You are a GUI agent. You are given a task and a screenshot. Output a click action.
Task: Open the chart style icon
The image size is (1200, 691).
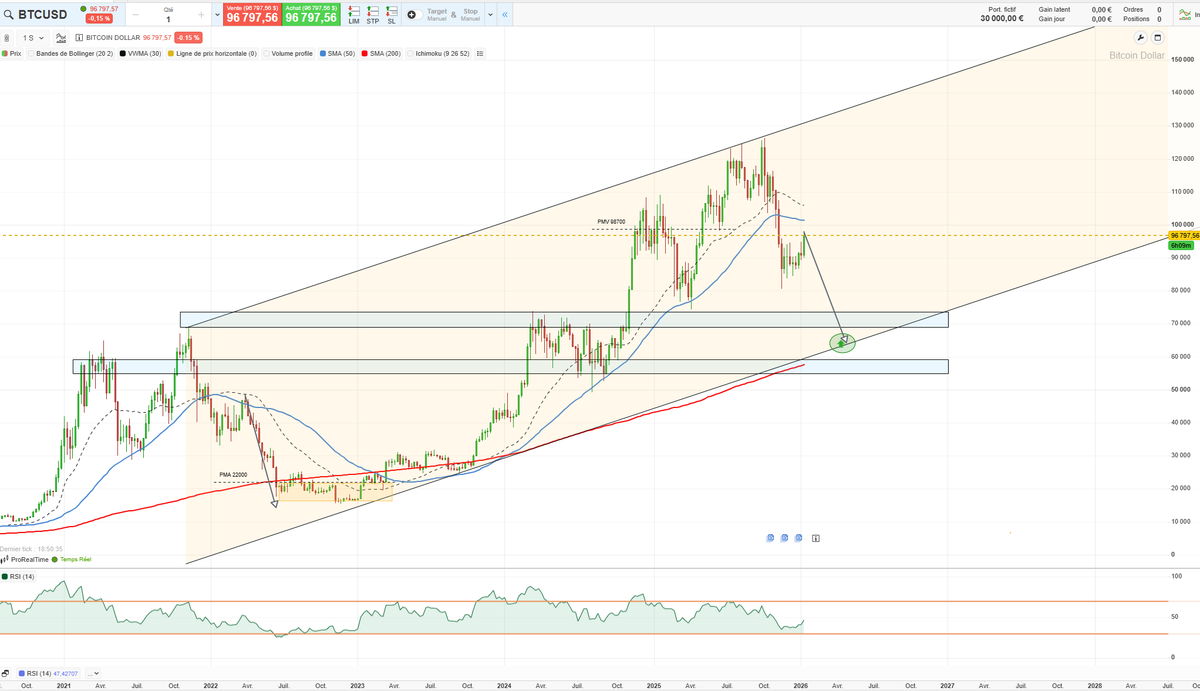(61, 38)
